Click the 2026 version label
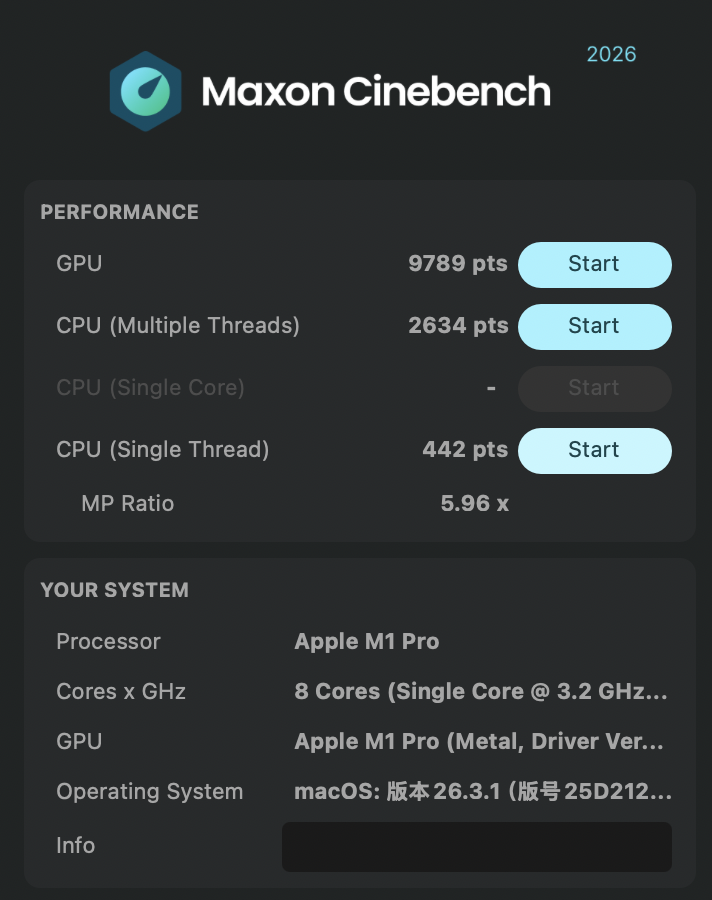The width and height of the screenshot is (712, 900). point(611,55)
